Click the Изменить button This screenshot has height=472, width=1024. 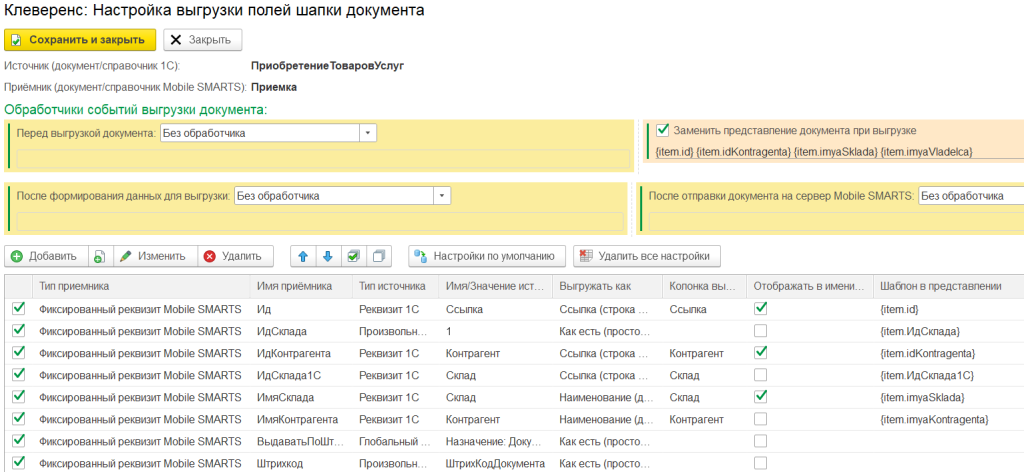155,257
